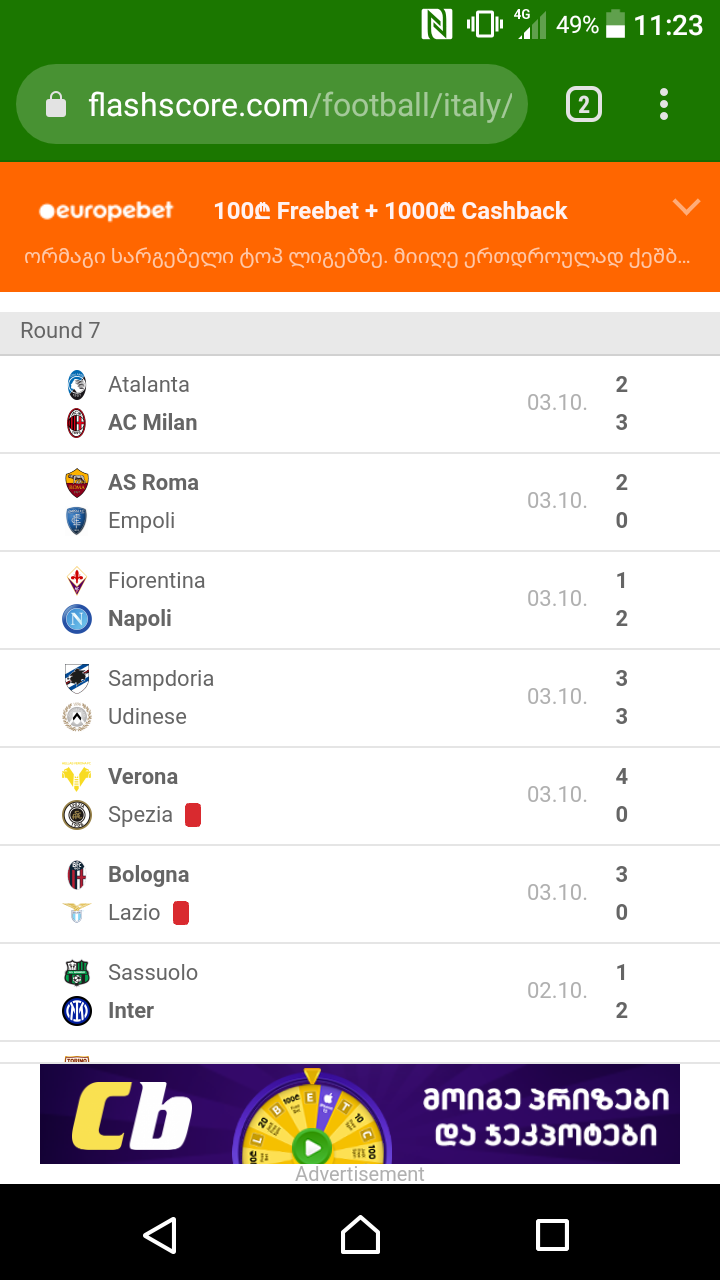Tap the Bologna club crest
This screenshot has height=1280, width=720.
point(77,875)
